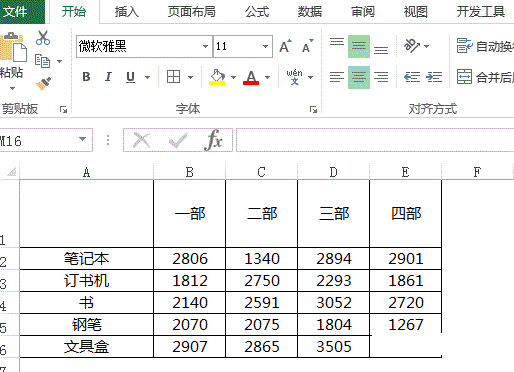This screenshot has height=372, width=514.
Task: Toggle Bold formatting
Action: pos(86,77)
